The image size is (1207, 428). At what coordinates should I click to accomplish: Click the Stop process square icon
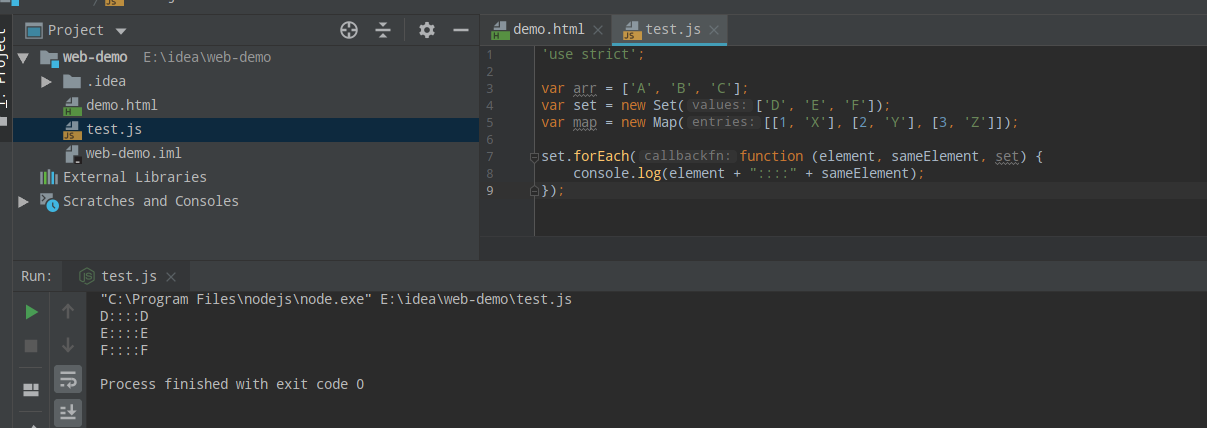coord(31,345)
